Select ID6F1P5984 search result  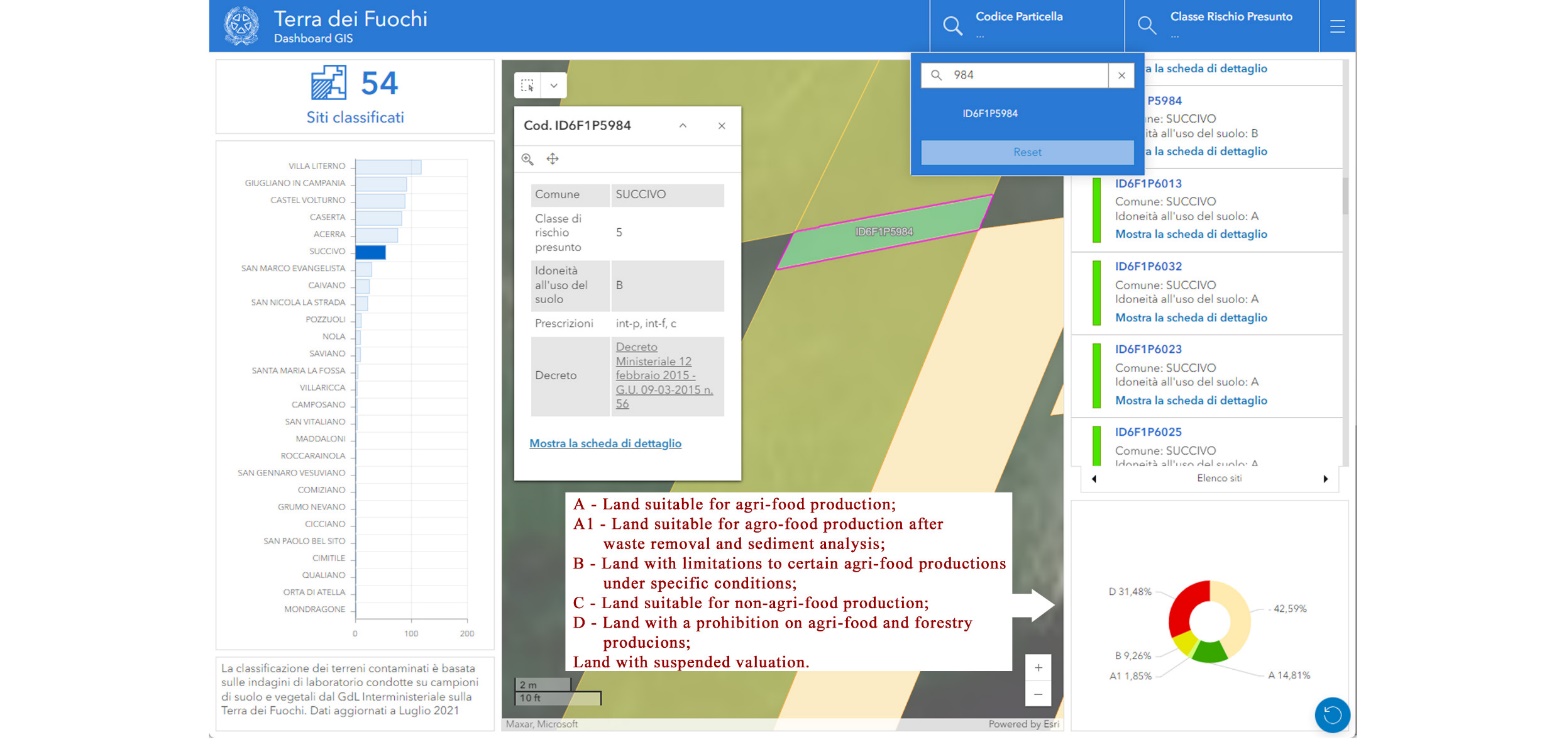(x=990, y=114)
